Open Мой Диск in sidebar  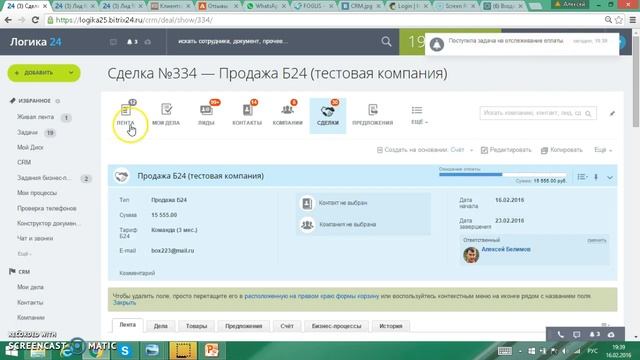tap(30, 147)
